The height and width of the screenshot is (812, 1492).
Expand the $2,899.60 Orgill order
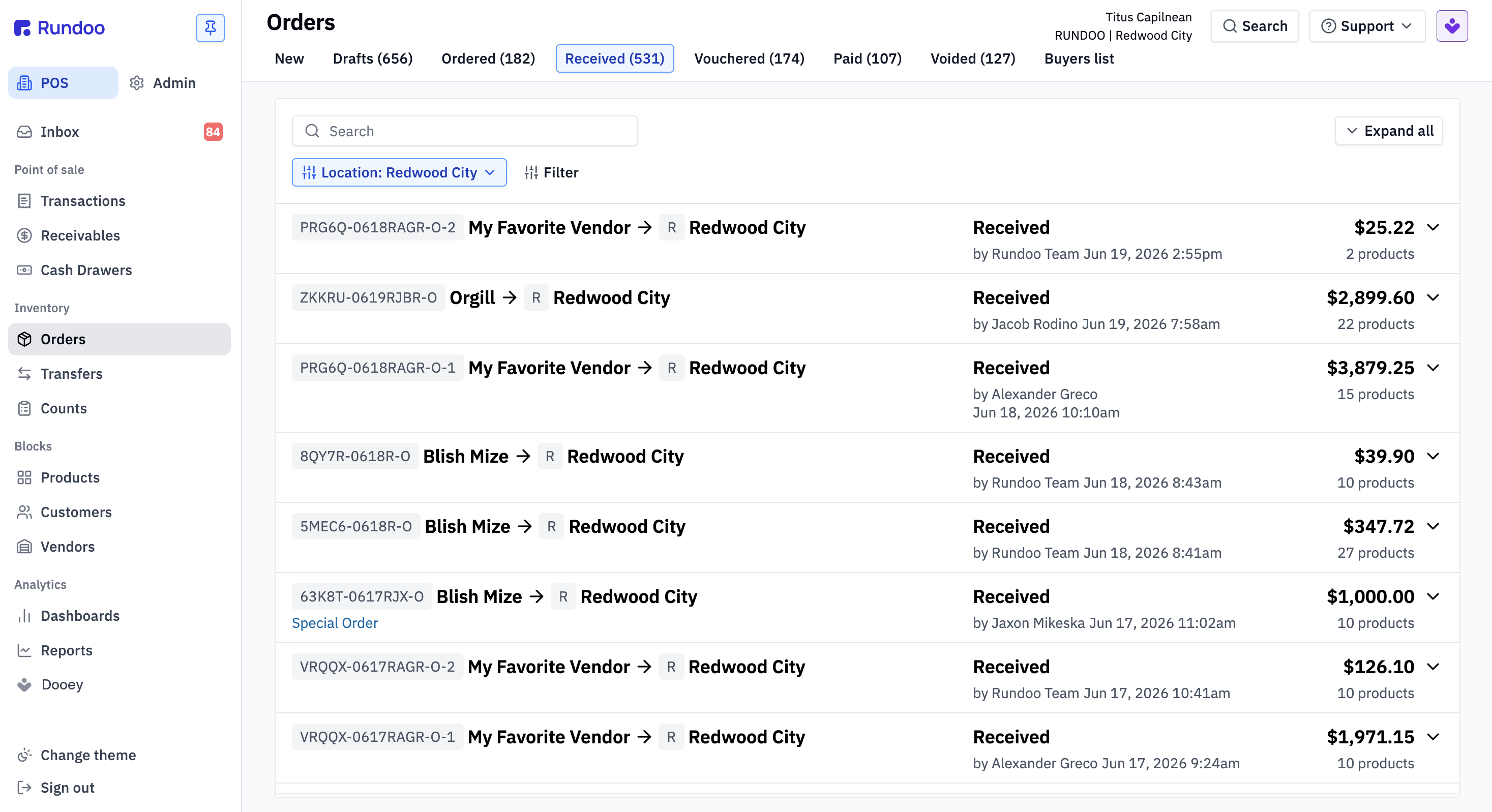coord(1433,297)
